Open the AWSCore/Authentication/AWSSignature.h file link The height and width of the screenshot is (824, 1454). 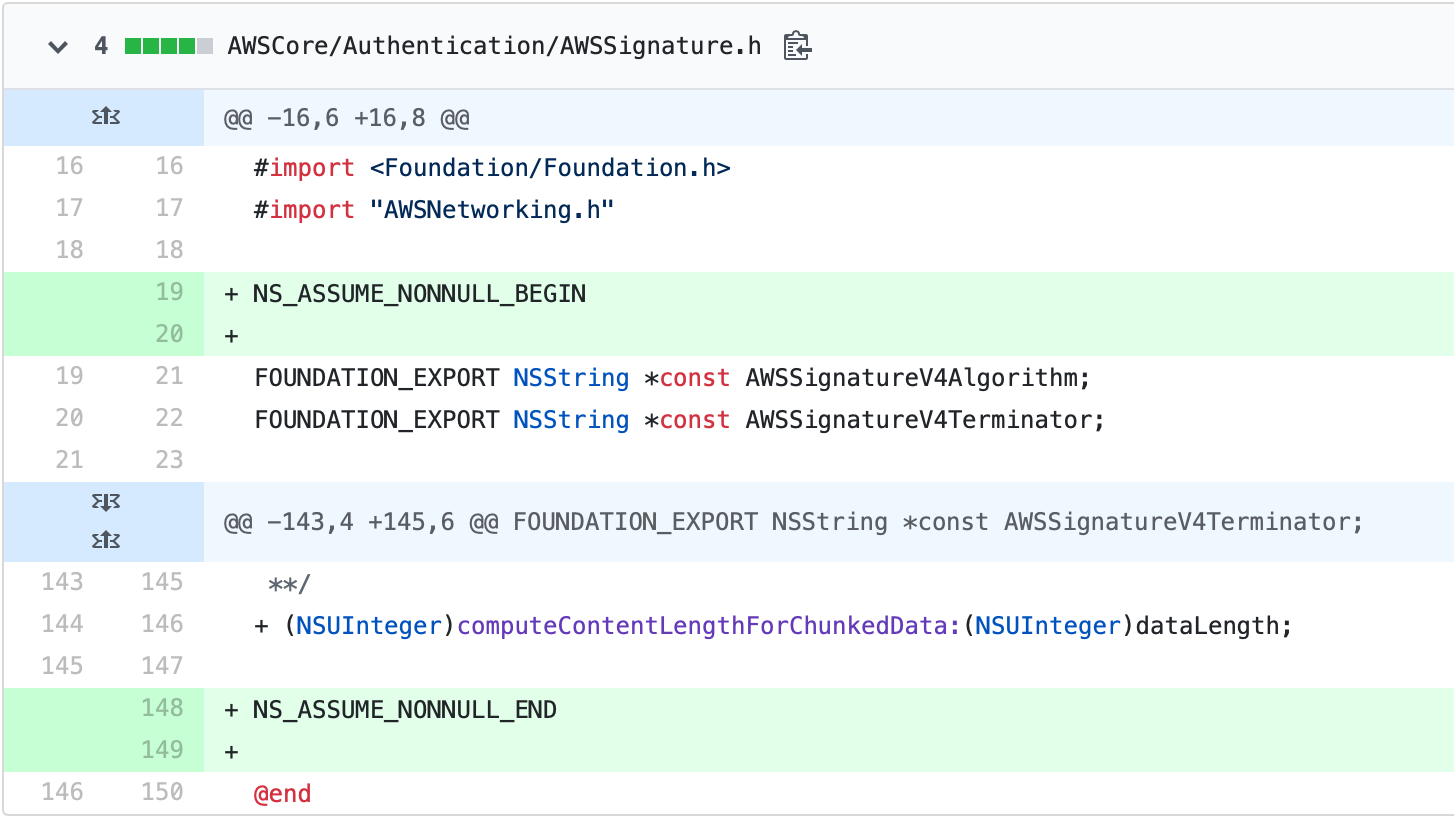pos(494,46)
